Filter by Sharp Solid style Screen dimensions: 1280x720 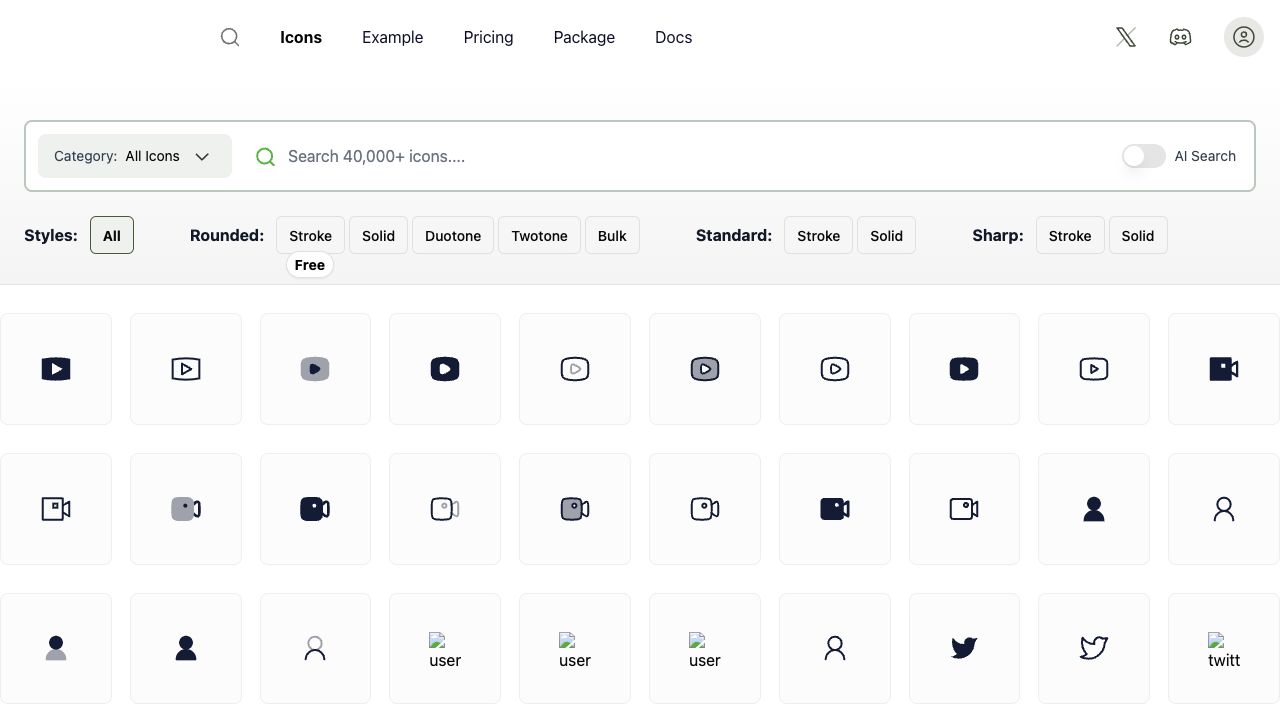click(x=1137, y=236)
